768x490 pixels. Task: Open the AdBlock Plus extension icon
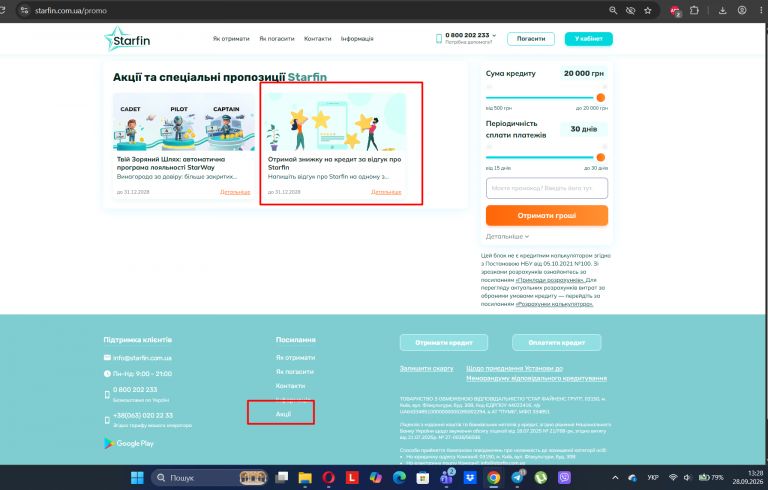(675, 11)
